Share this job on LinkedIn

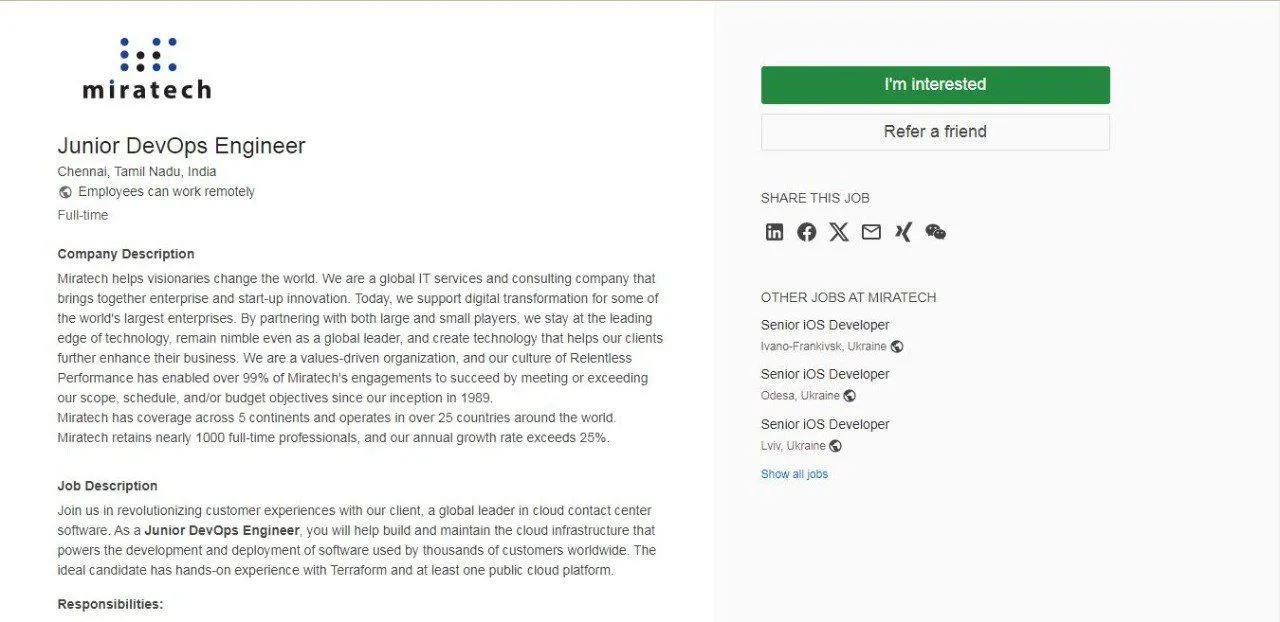[x=775, y=232]
